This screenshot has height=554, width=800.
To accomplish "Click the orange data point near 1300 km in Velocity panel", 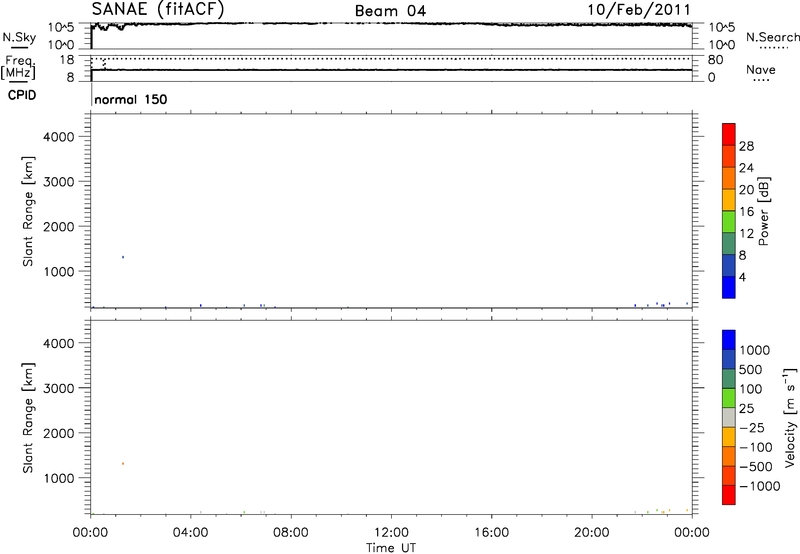I will click(x=123, y=464).
